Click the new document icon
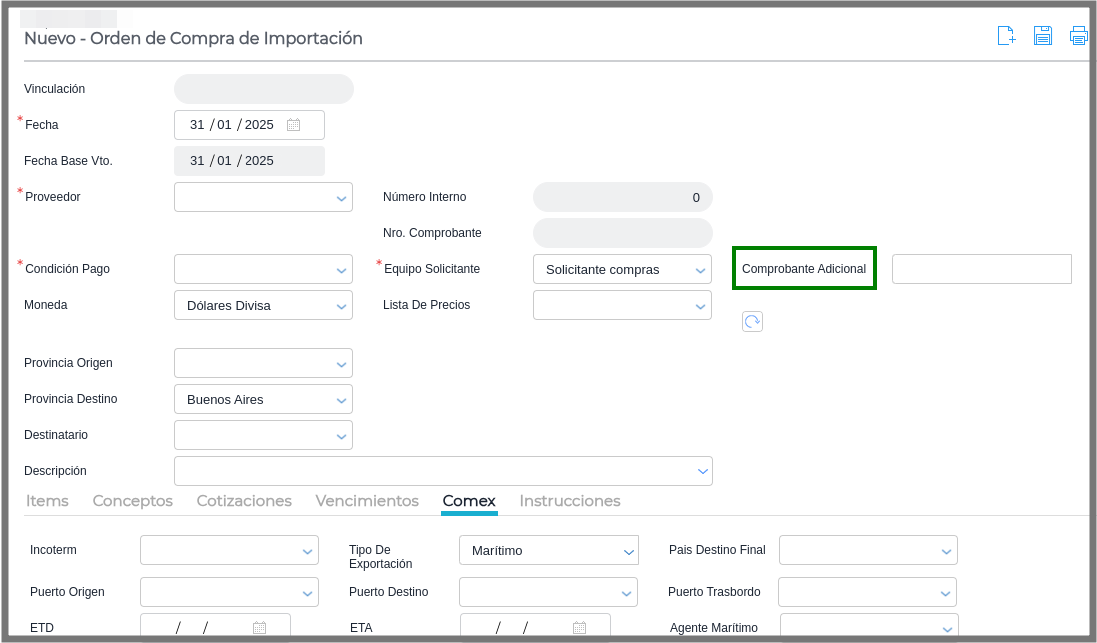 pyautogui.click(x=1006, y=36)
